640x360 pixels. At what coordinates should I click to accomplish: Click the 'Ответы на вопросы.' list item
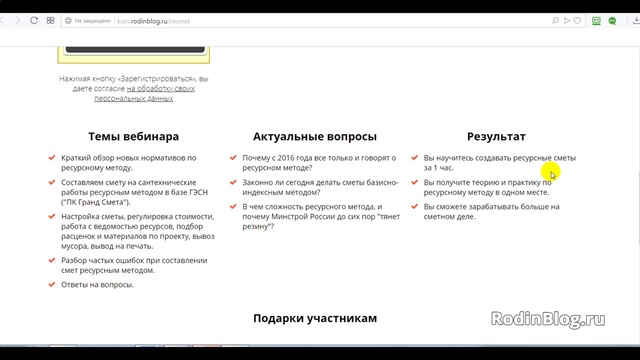(x=98, y=284)
